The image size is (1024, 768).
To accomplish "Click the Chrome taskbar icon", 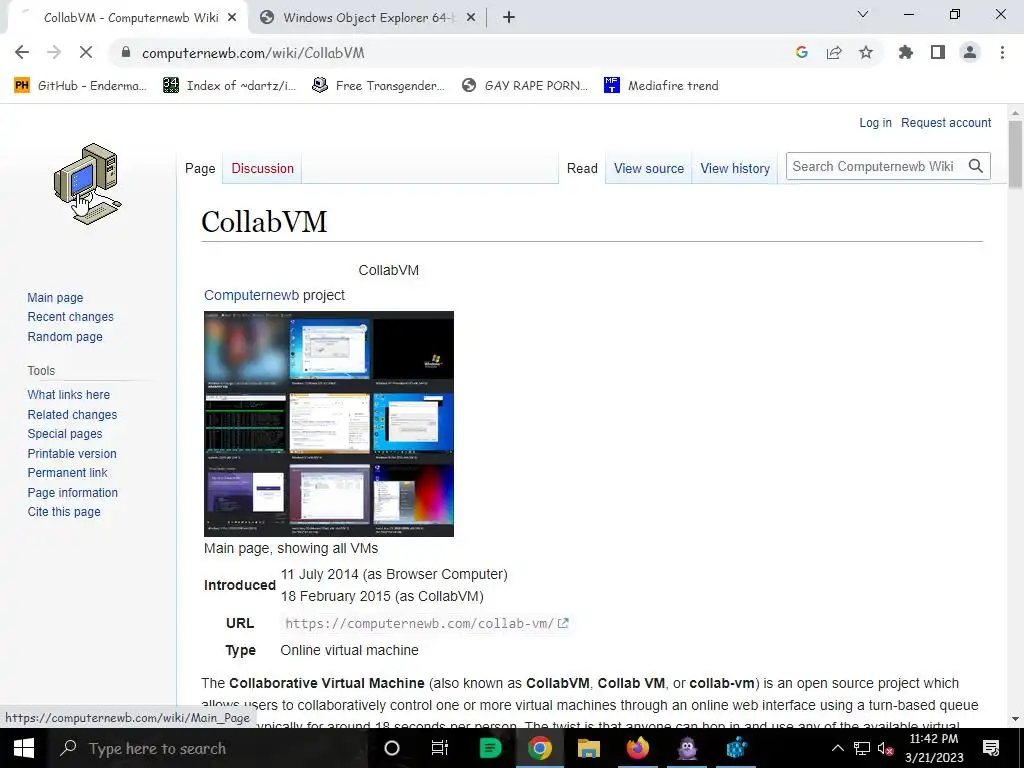I will tap(539, 748).
